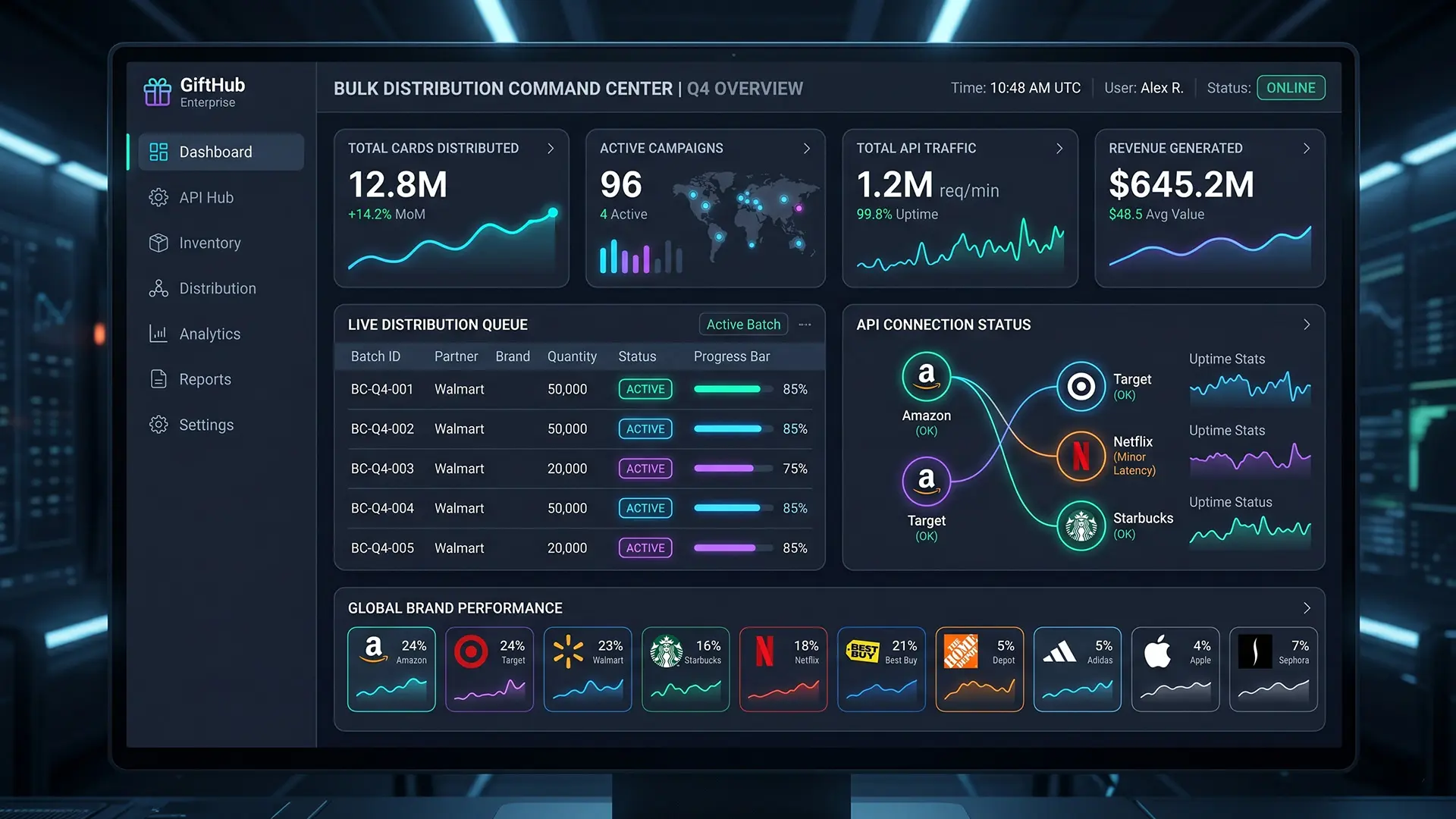
Task: Select batch ID BC-Q4-005
Action: coord(382,548)
